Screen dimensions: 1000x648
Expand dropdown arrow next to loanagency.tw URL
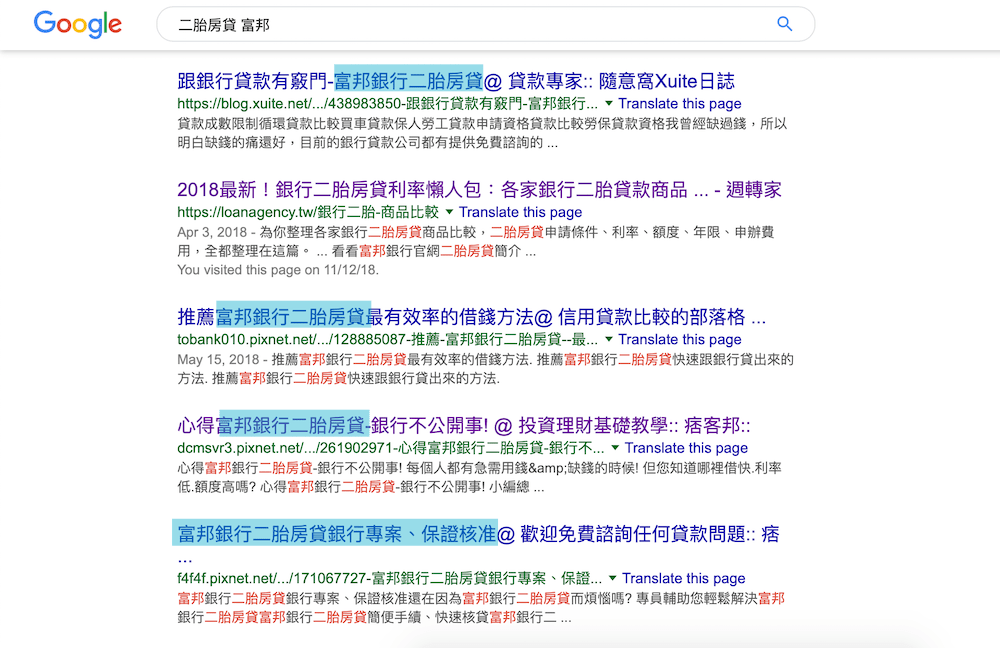(450, 212)
